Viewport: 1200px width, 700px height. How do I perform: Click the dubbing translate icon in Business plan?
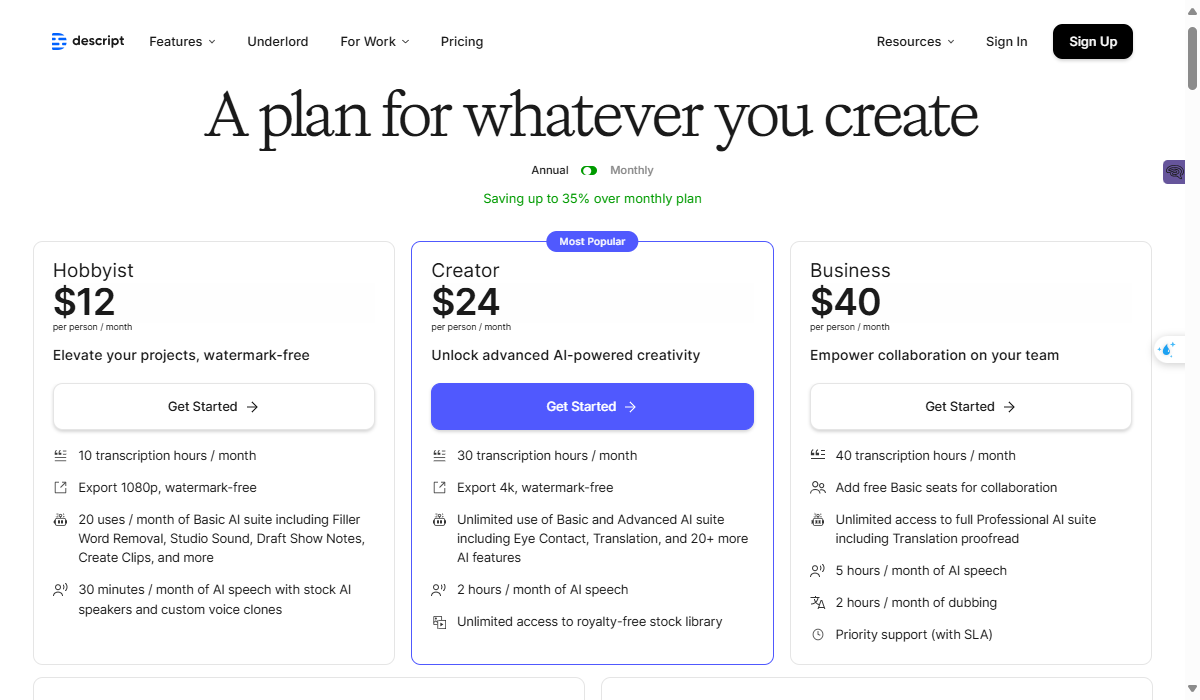[x=818, y=603]
